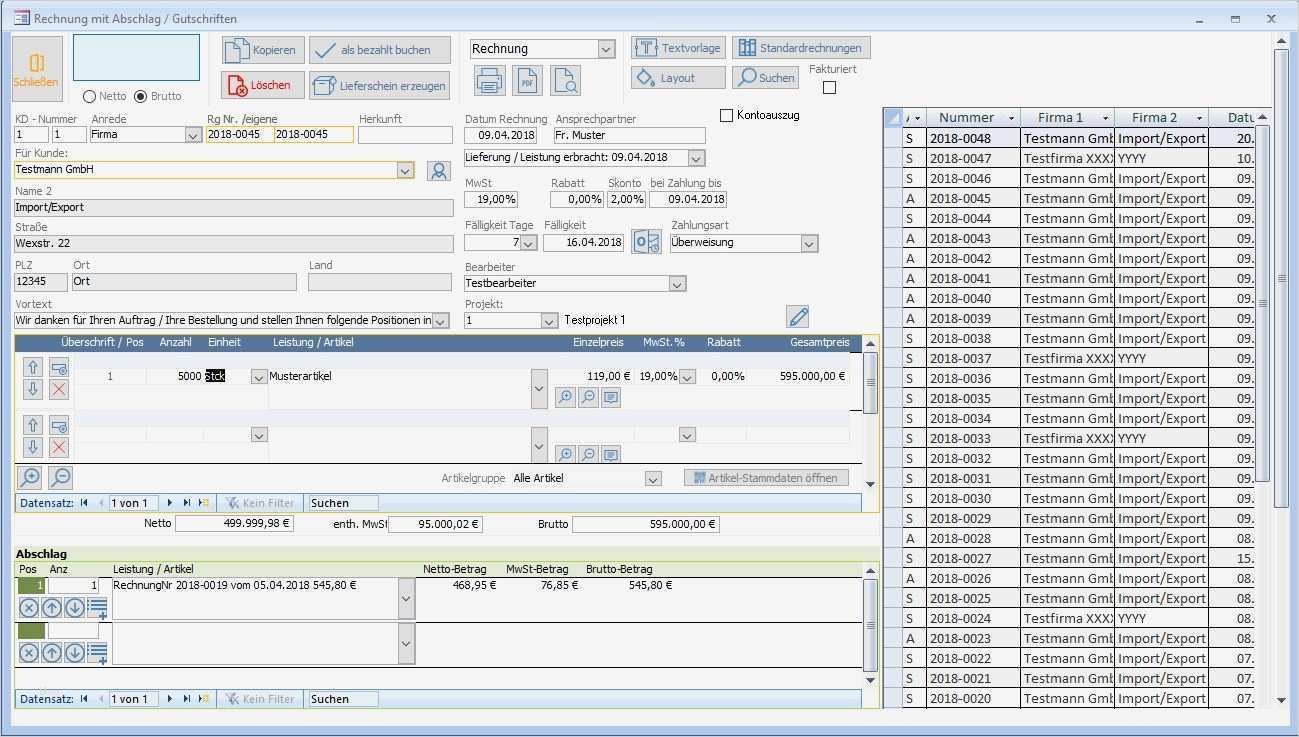This screenshot has height=737, width=1299.
Task: Delete first position with red X icon
Action: tap(59, 389)
